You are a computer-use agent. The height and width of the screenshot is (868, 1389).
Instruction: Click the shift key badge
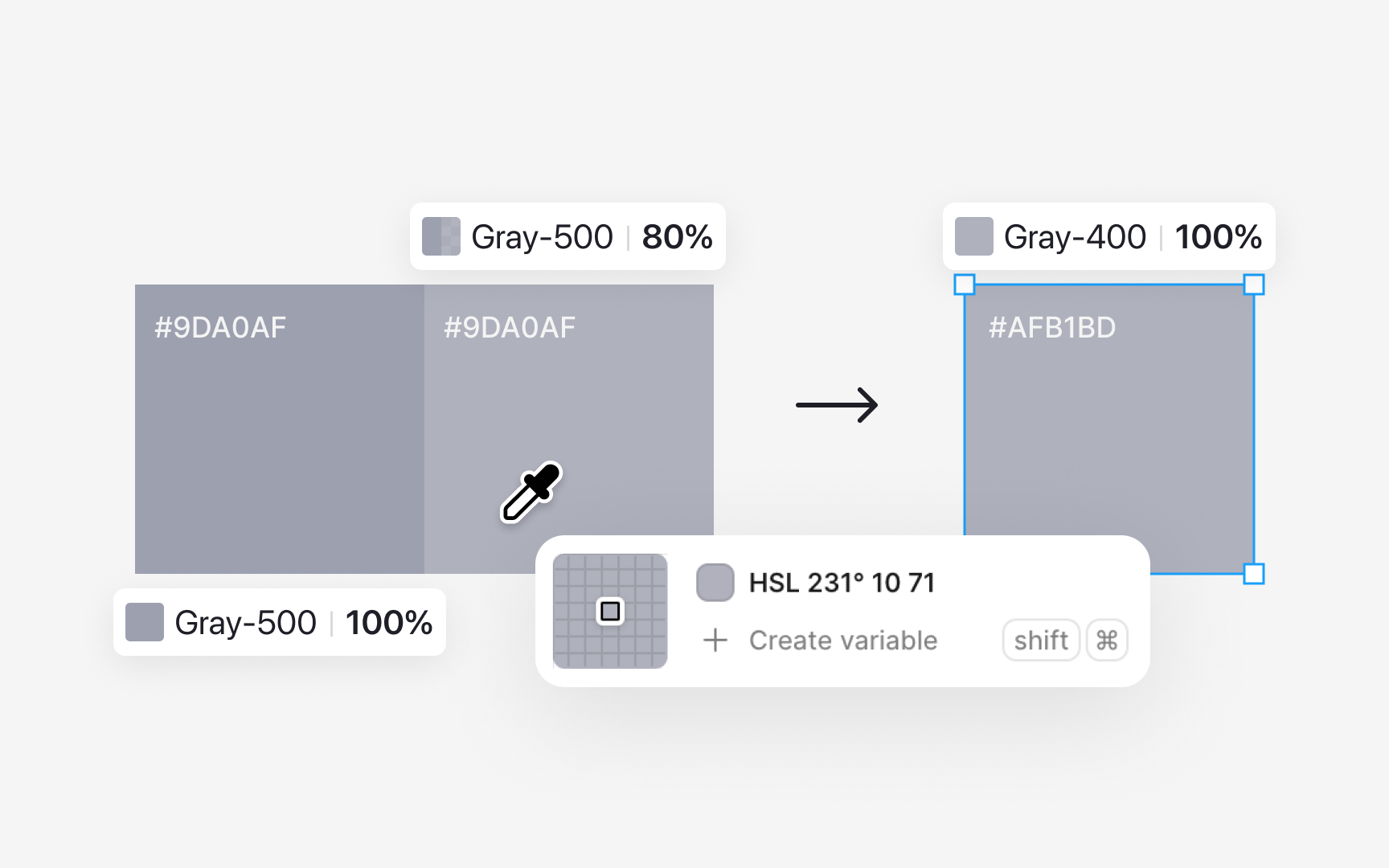pos(1040,641)
